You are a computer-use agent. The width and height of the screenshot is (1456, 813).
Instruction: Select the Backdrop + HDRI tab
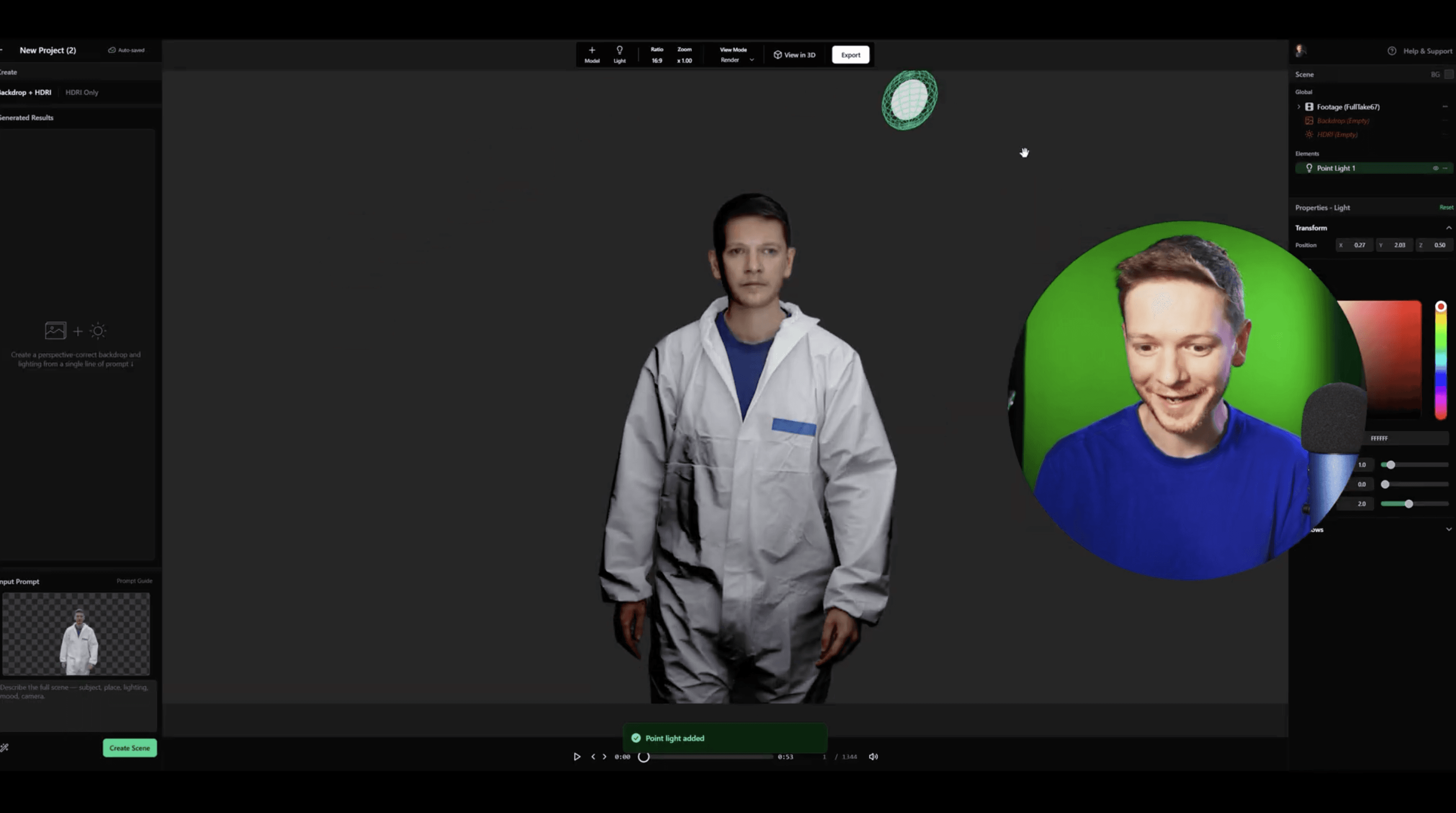click(25, 92)
